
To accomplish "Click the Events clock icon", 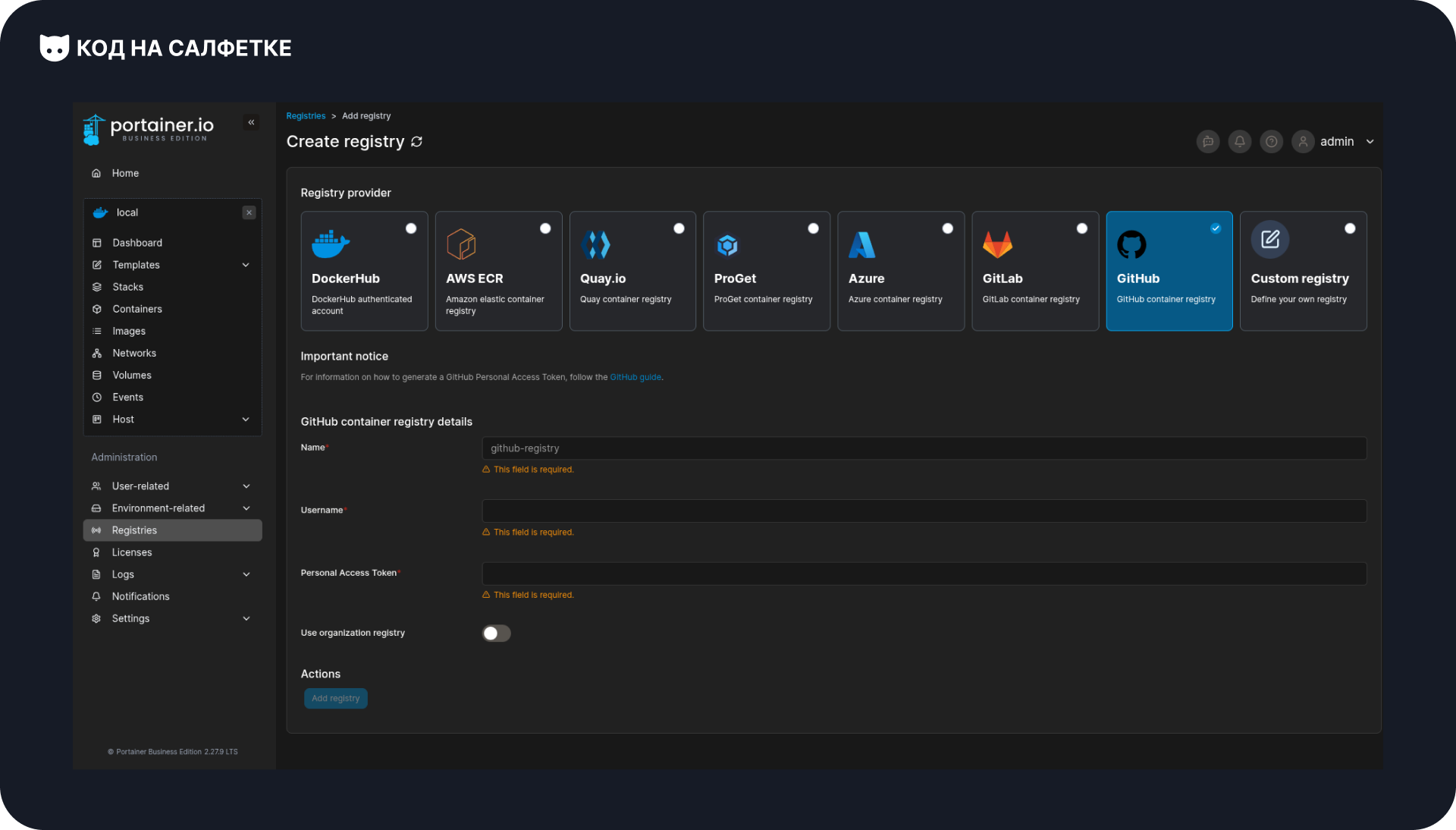I will (97, 397).
